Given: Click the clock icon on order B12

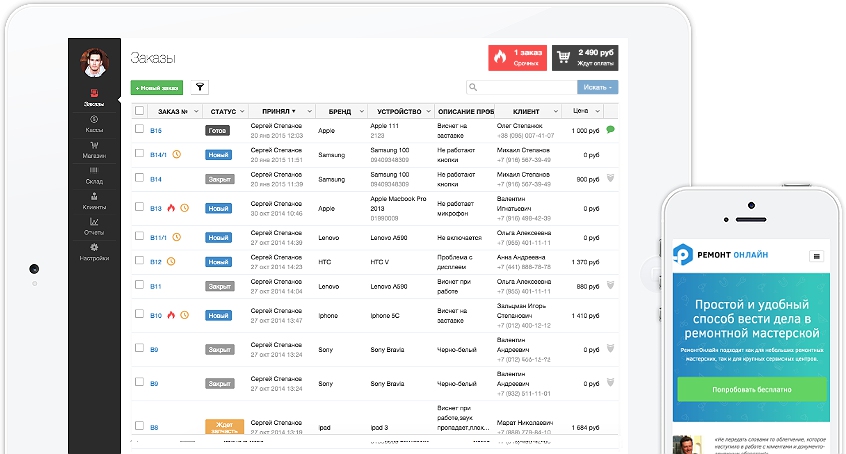Looking at the screenshot, I should (171, 261).
